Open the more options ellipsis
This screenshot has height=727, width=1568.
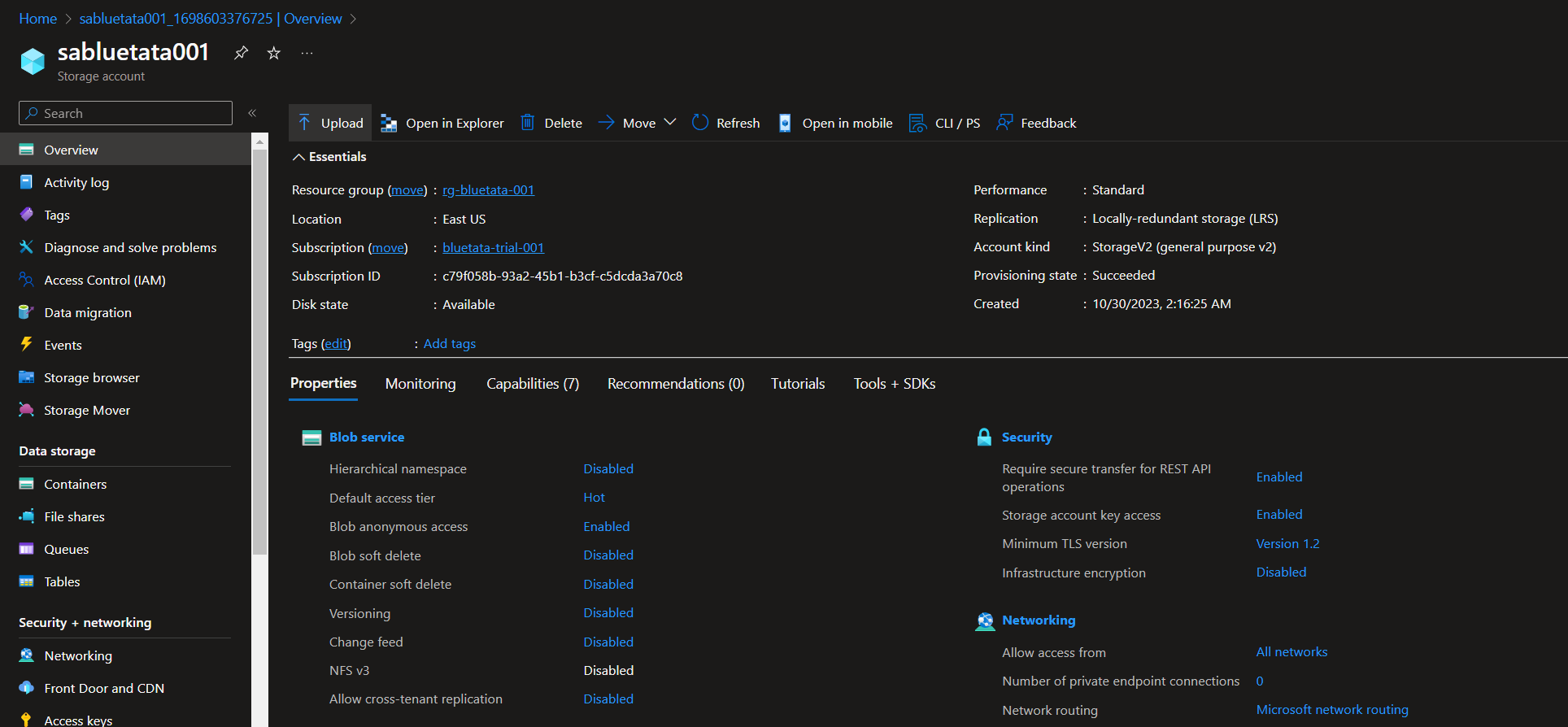pos(307,53)
